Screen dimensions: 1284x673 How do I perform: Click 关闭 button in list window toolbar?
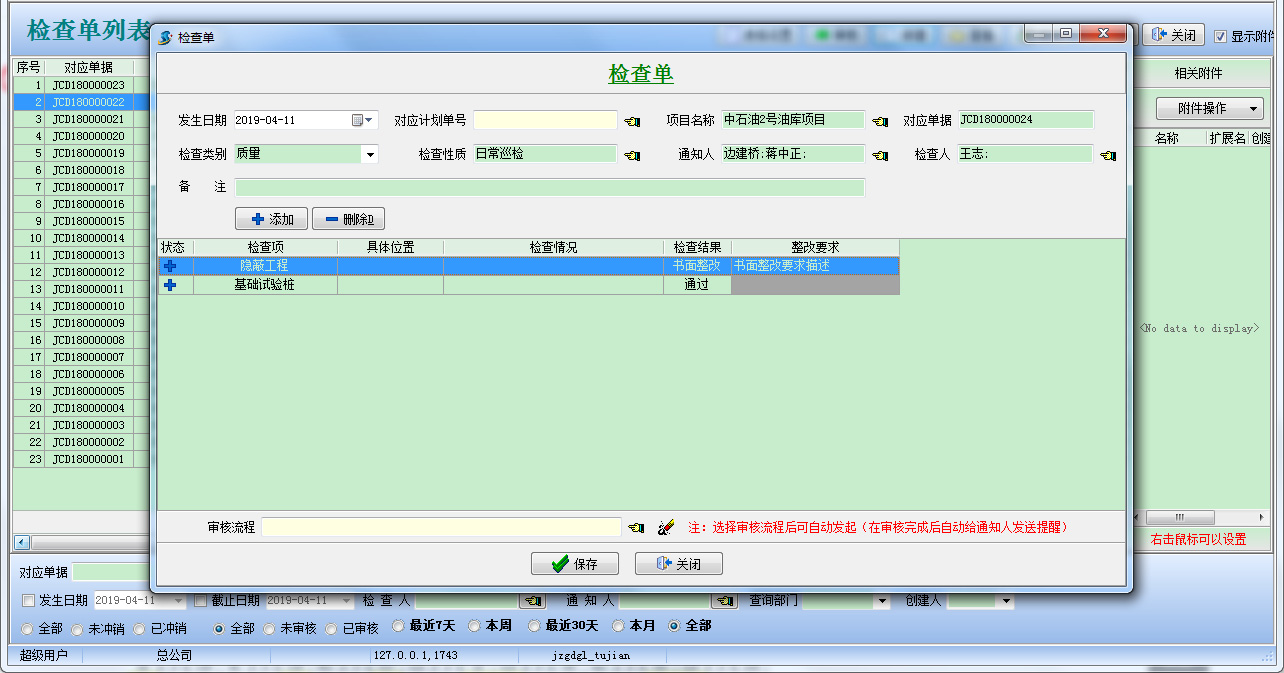[x=1172, y=35]
